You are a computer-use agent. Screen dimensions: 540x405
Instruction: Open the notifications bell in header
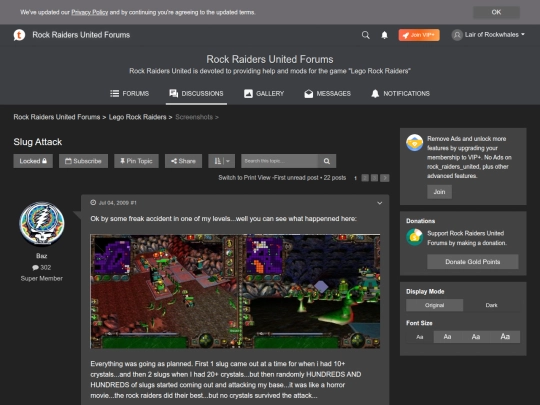click(x=384, y=35)
